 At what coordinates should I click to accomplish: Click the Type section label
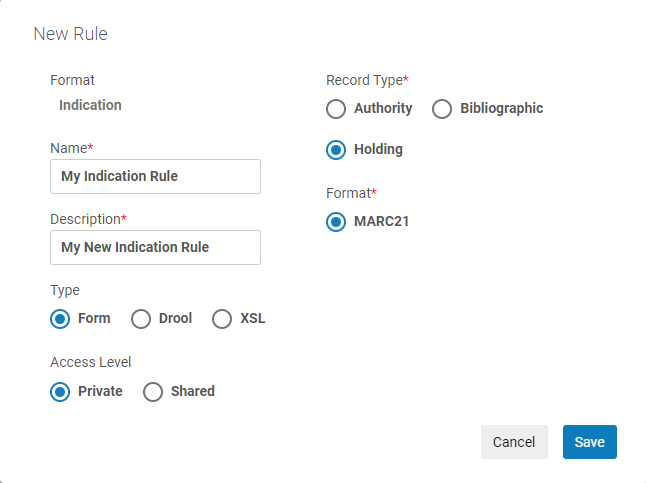pyautogui.click(x=65, y=290)
